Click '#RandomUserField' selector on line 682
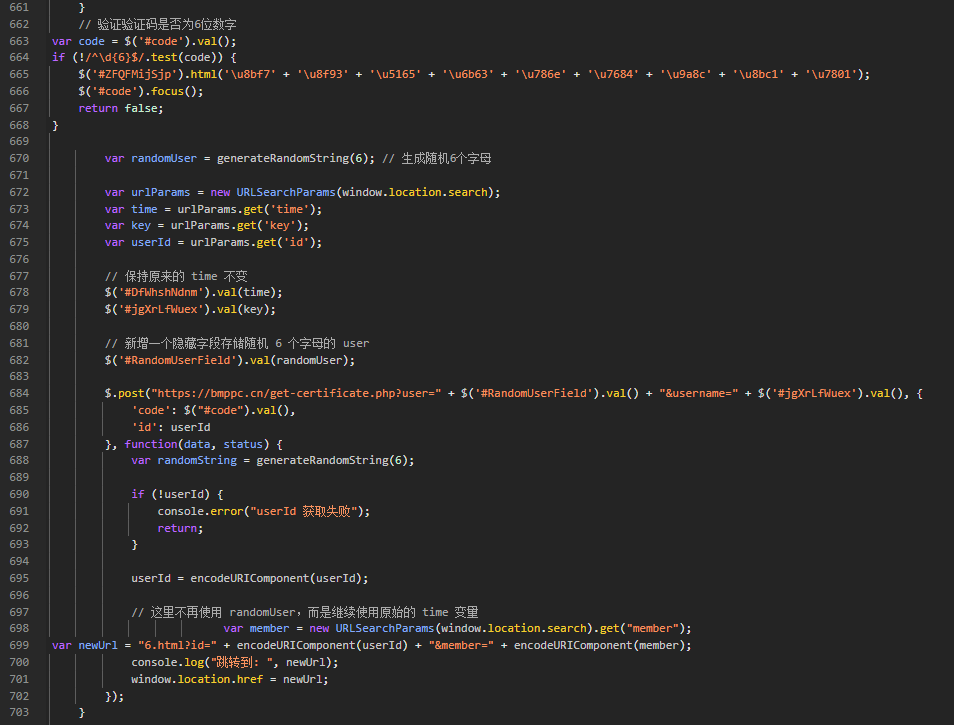 (x=177, y=360)
